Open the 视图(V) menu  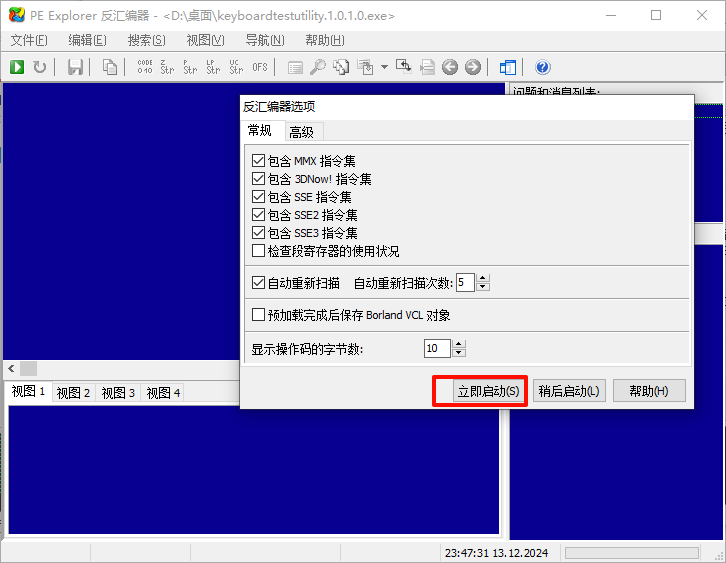[205, 40]
